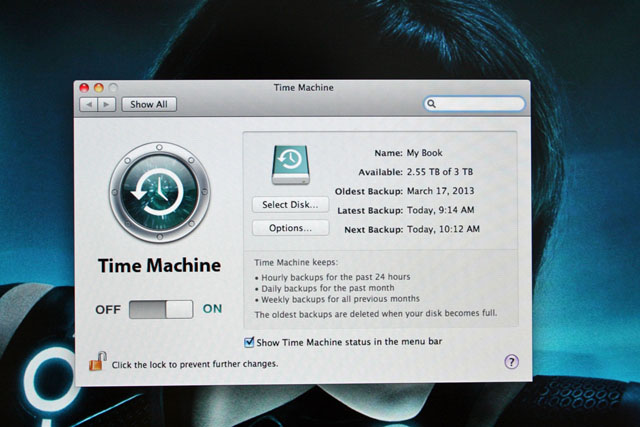Click the 'Time Machine' window title

tap(303, 87)
